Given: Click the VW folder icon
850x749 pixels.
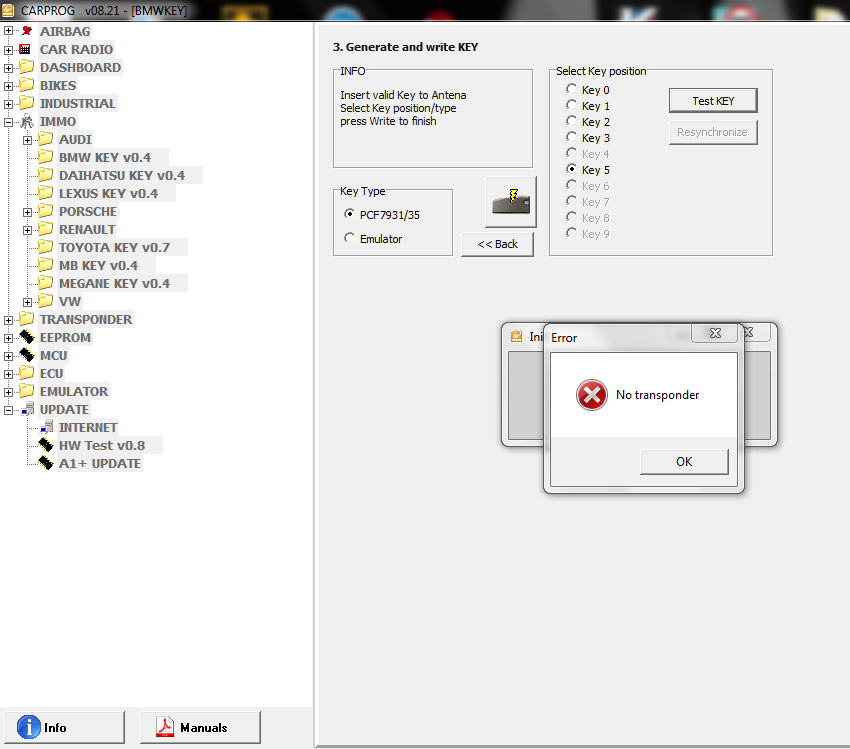Looking at the screenshot, I should [x=46, y=300].
